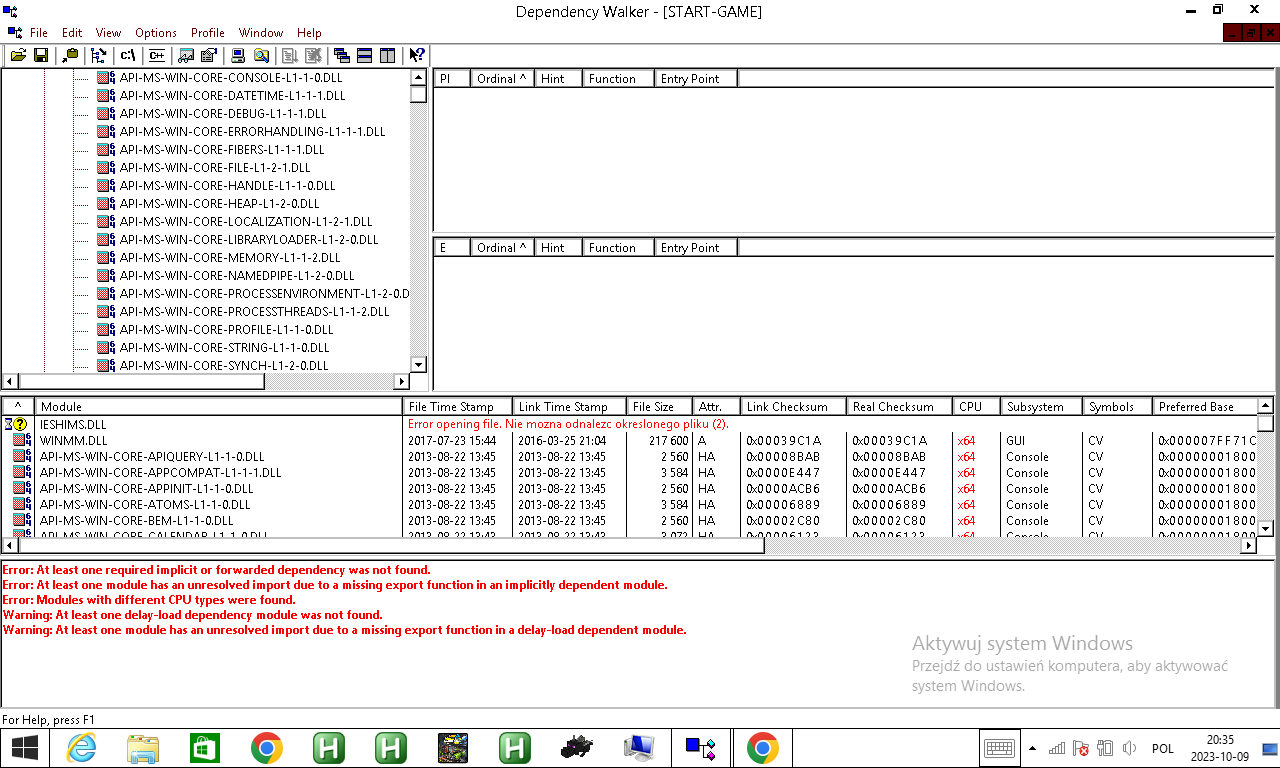Image resolution: width=1280 pixels, height=768 pixels.
Task: Select API-MS-WIN-CORE-FIBERS-L1-1-1.DLL tree node
Action: point(222,150)
